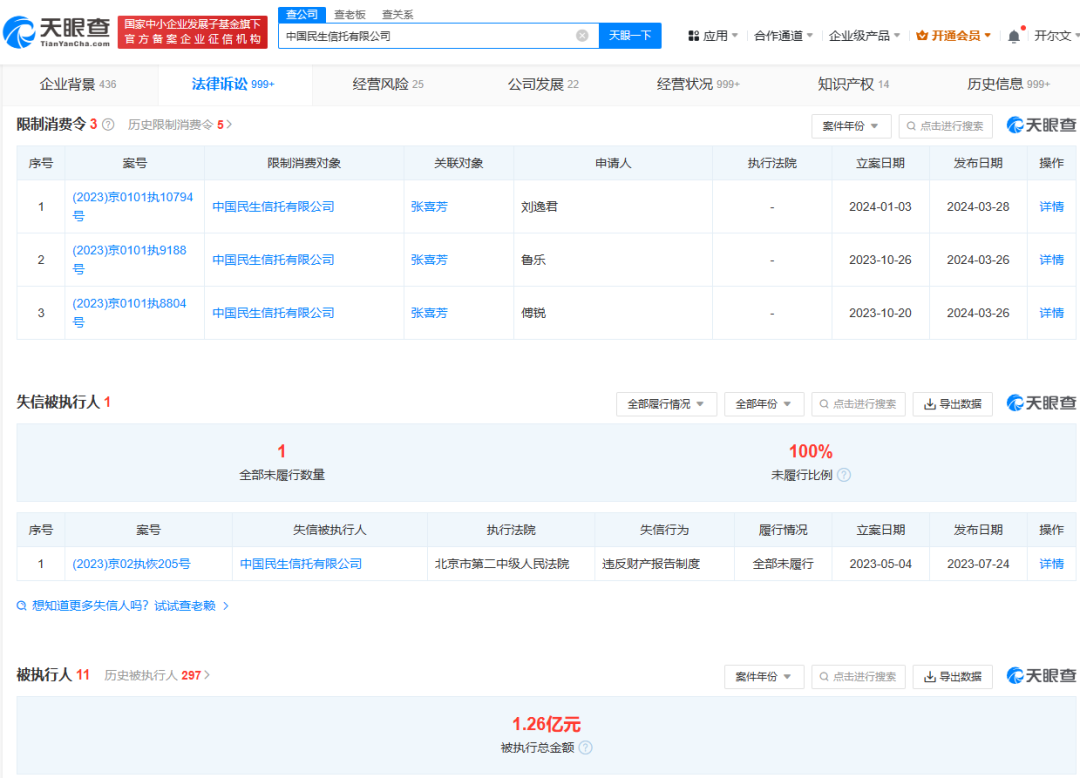This screenshot has height=778, width=1080.
Task: Open the 案件年份 dropdown in 限制消费令 section
Action: pos(851,125)
